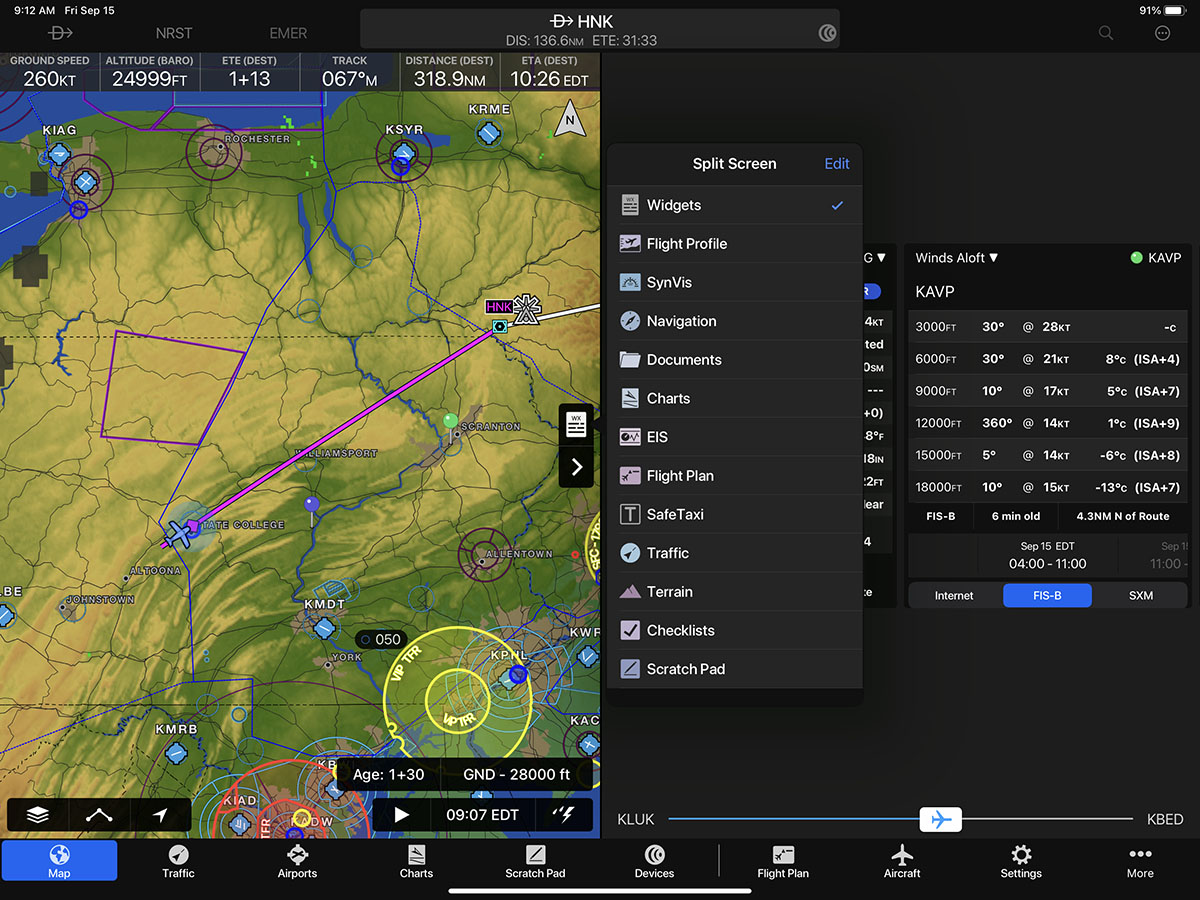
Task: Tap the Connext icon beside HNK
Action: tap(827, 33)
